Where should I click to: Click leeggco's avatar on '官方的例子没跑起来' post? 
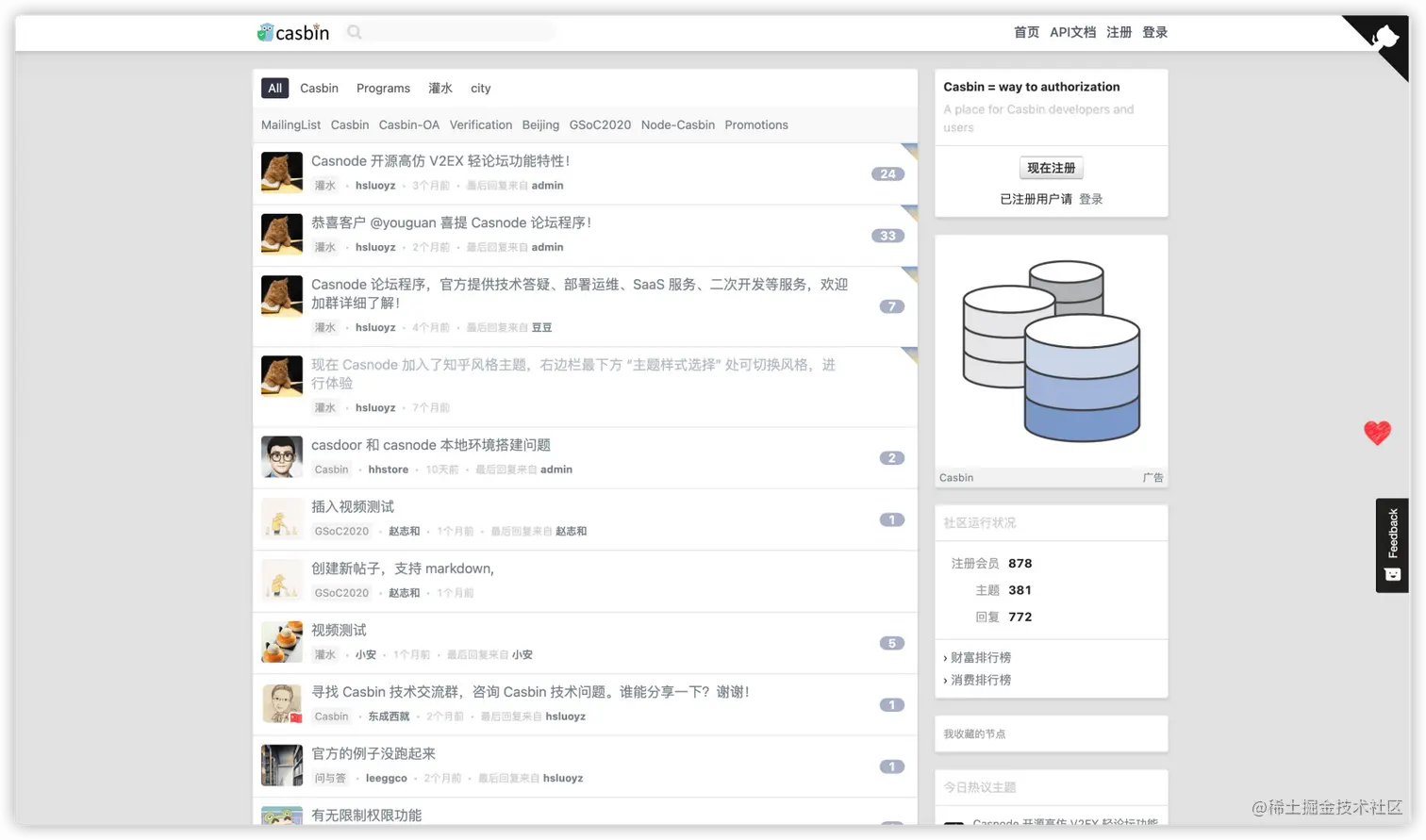[x=282, y=766]
